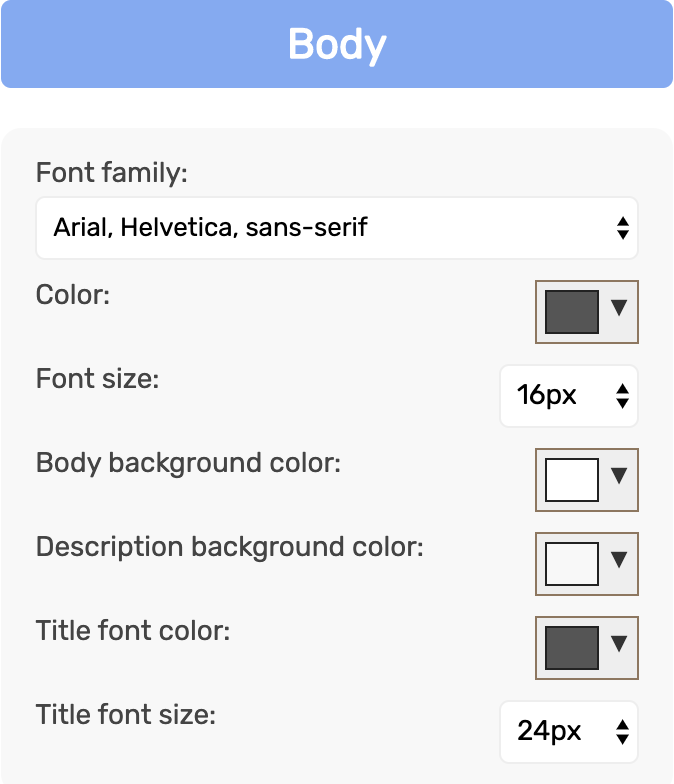The height and width of the screenshot is (784, 674).
Task: Click the Description background color swatch
Action: click(572, 564)
